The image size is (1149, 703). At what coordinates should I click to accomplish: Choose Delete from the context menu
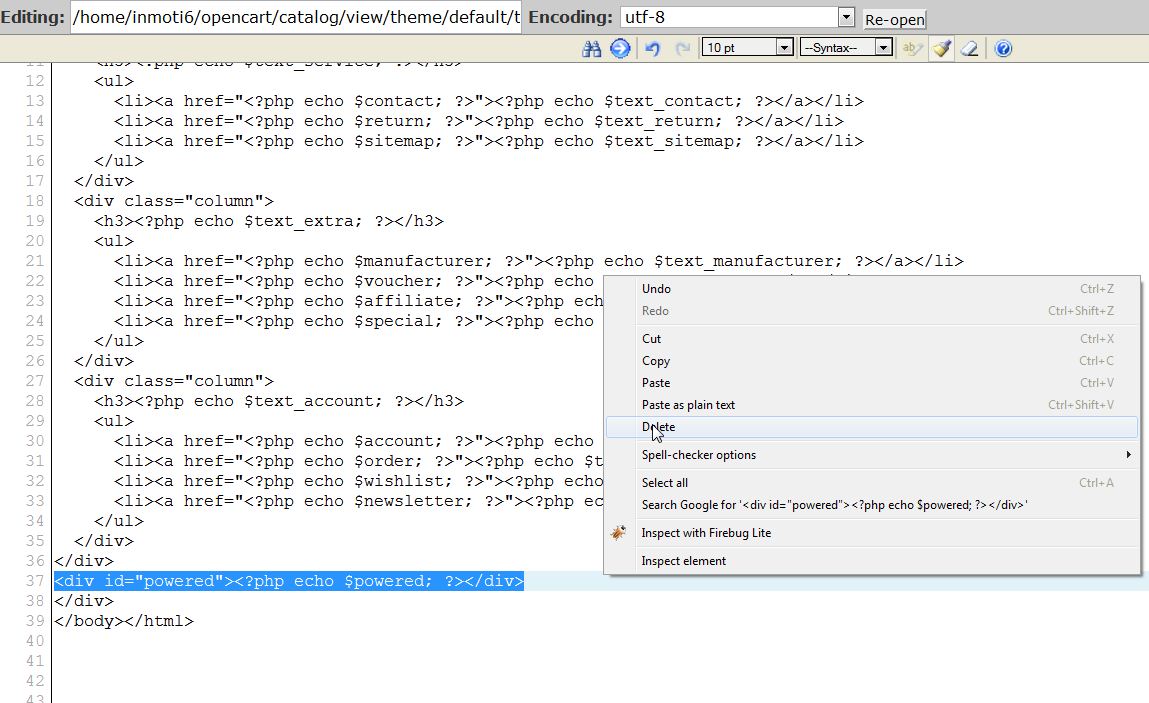tap(872, 427)
